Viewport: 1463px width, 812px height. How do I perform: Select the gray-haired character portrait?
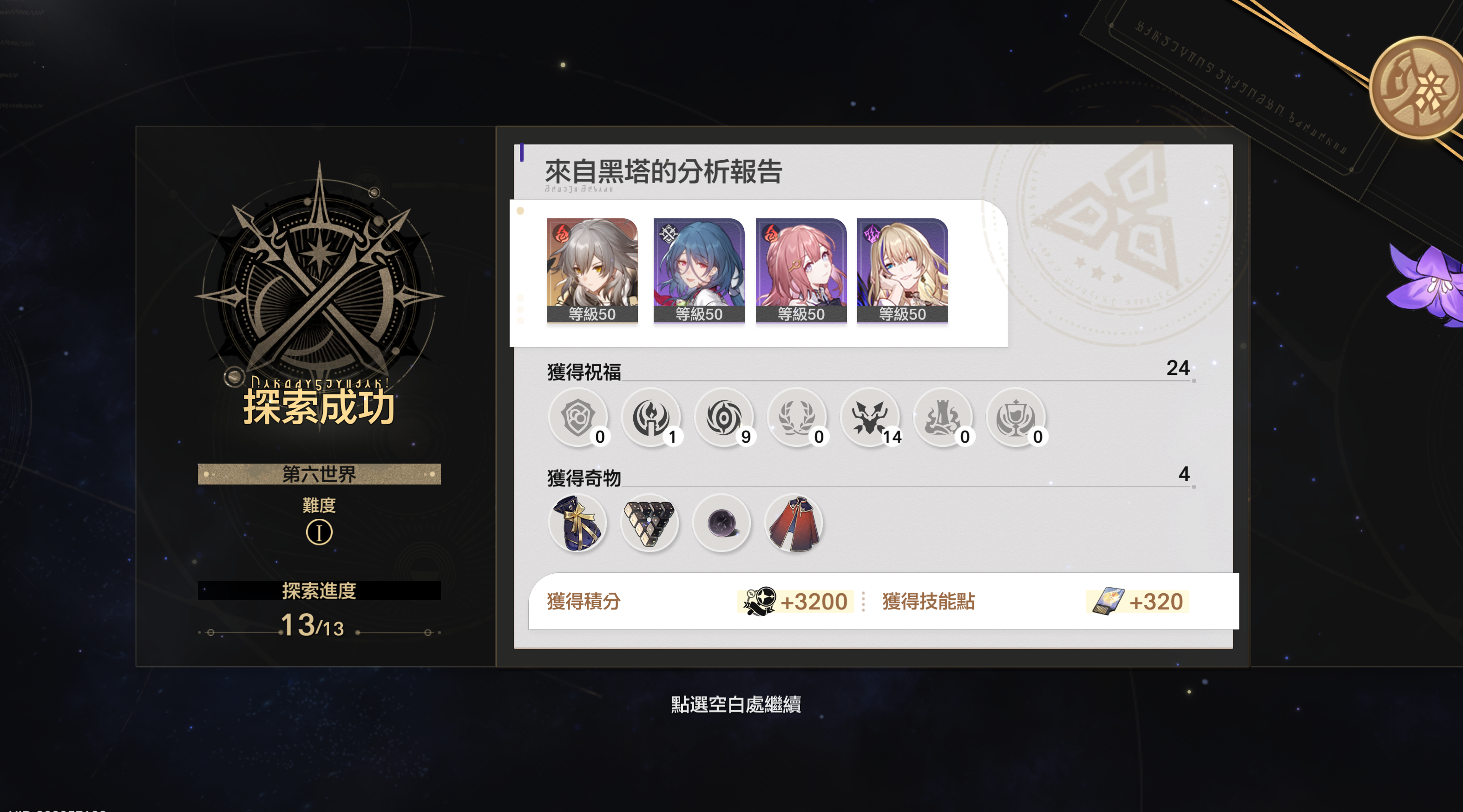click(592, 271)
